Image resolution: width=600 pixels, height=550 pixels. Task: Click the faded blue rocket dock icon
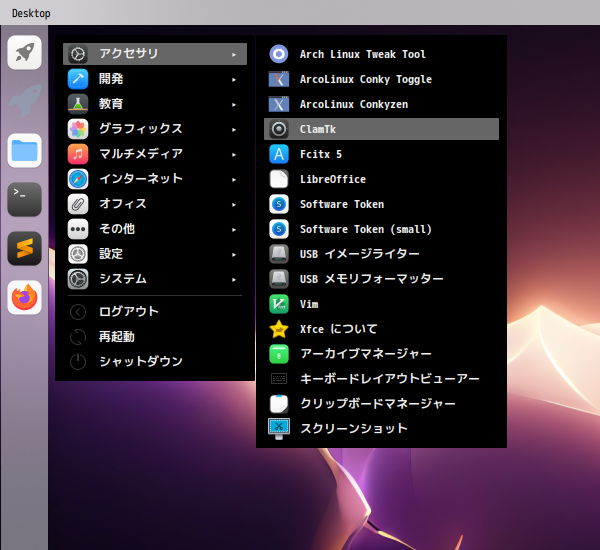click(x=24, y=101)
